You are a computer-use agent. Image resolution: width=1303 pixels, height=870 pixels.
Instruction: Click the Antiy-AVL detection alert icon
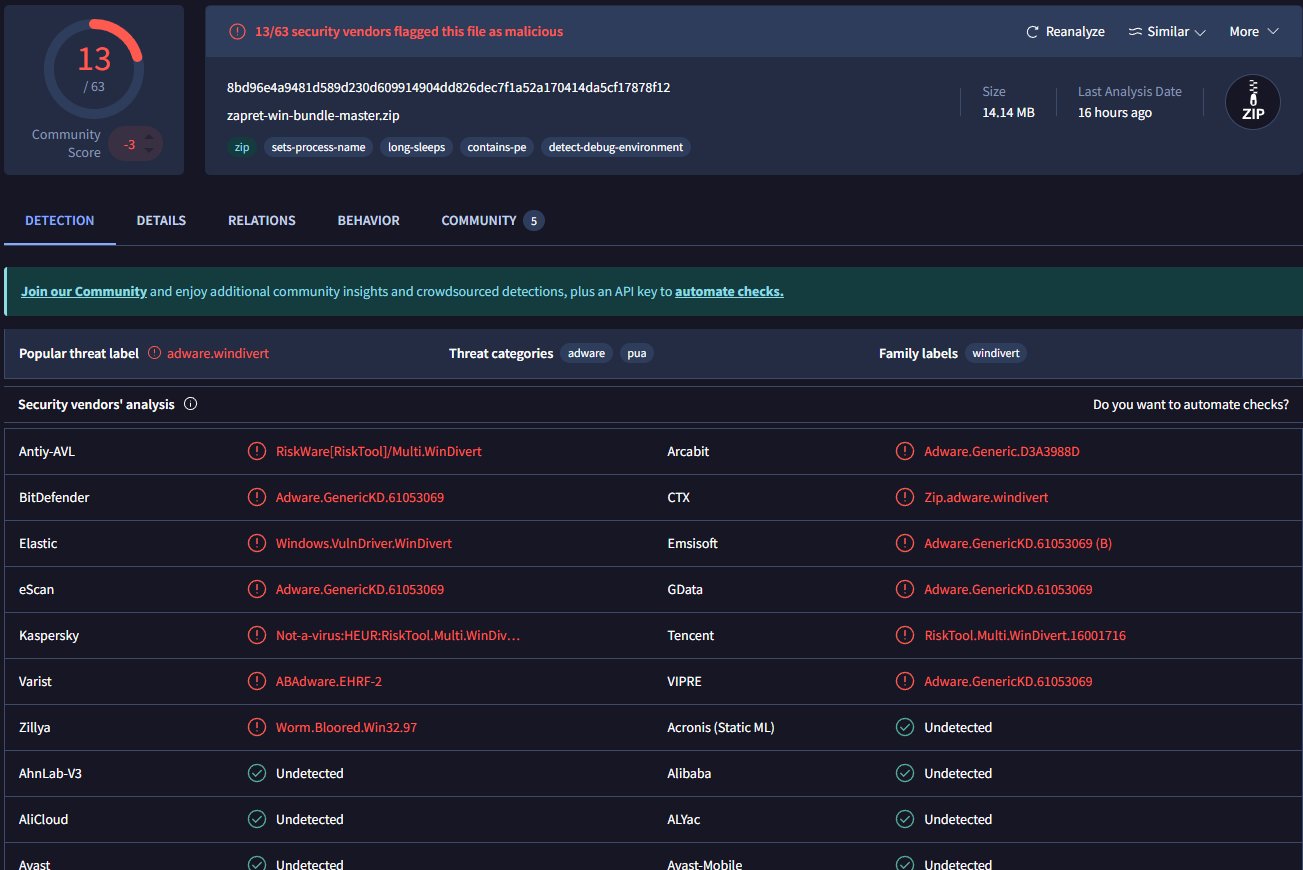[x=257, y=452]
